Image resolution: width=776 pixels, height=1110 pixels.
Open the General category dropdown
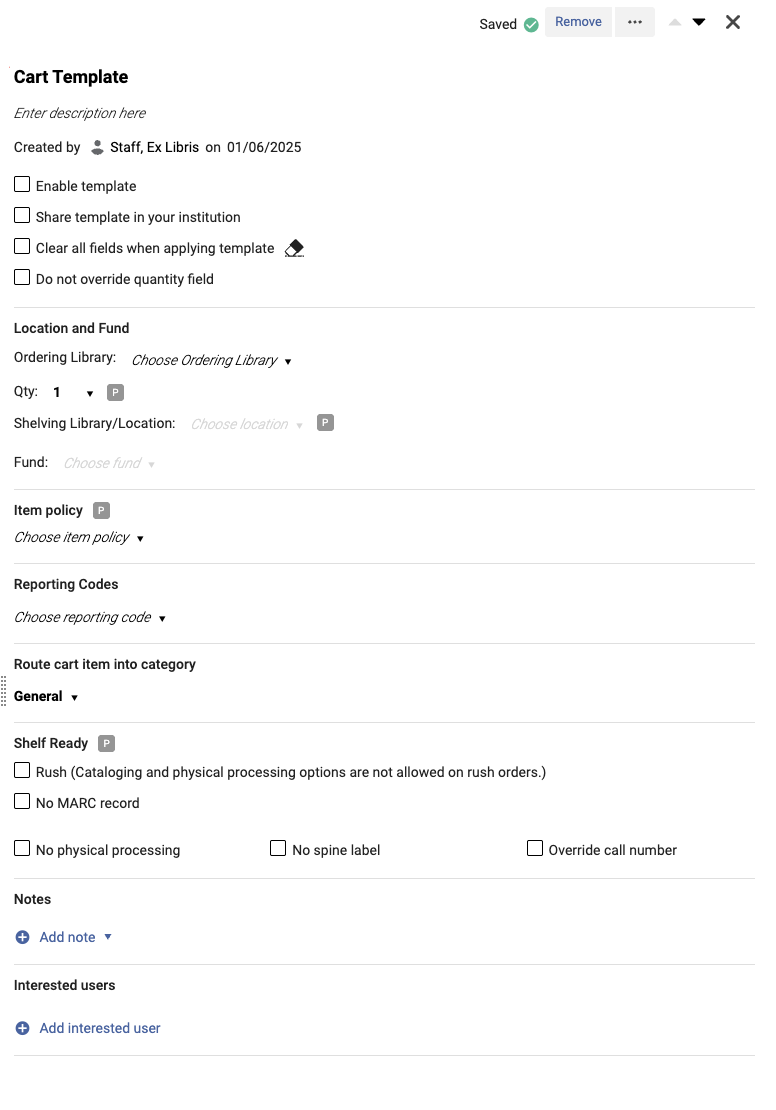46,696
